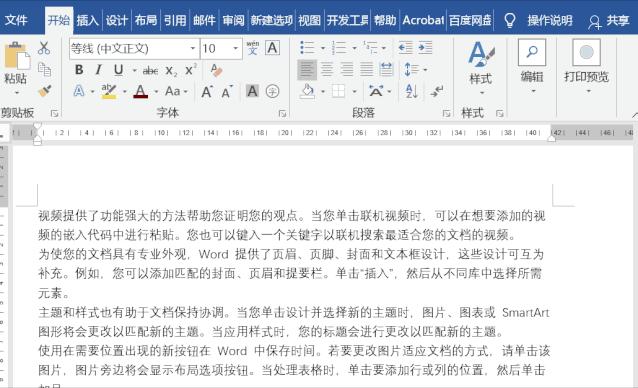Viewport: 638px width, 388px height.
Task: Center align text
Action: 327,70
